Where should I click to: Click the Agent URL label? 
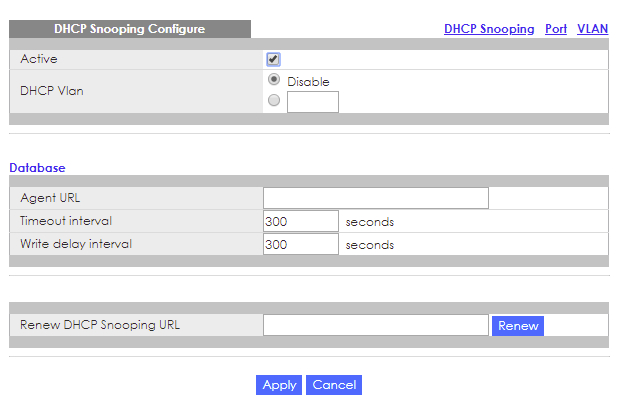[x=49, y=198]
